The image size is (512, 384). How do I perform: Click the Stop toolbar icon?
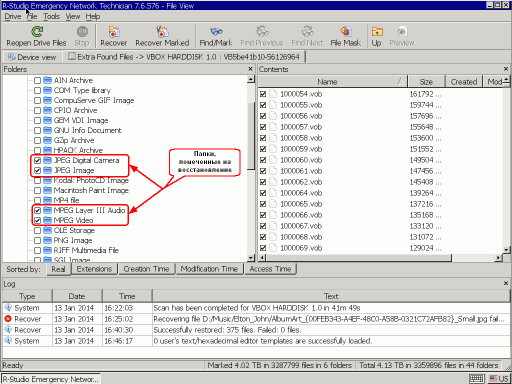click(82, 32)
